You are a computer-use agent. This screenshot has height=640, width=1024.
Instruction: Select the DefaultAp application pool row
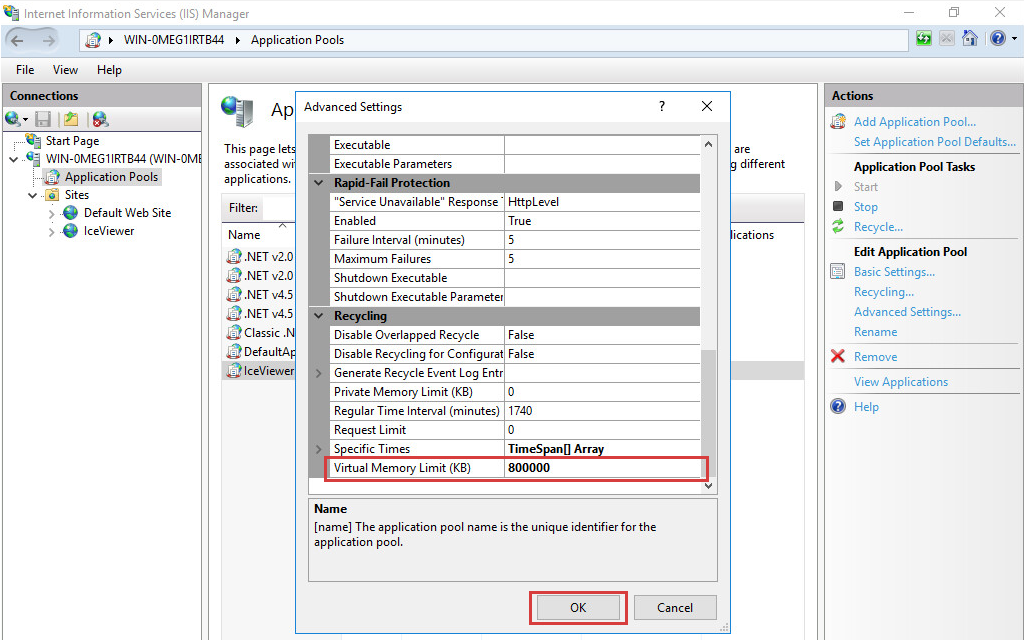click(x=261, y=351)
